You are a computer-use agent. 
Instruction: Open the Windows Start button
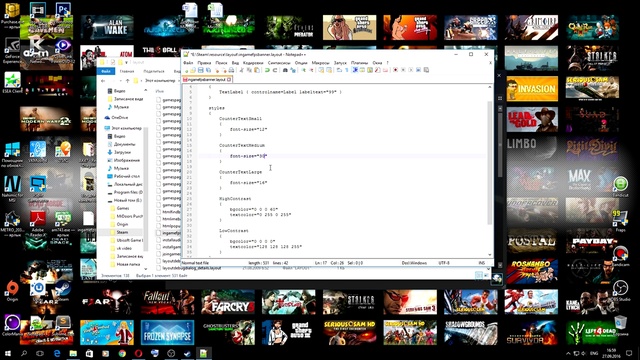click(7, 353)
